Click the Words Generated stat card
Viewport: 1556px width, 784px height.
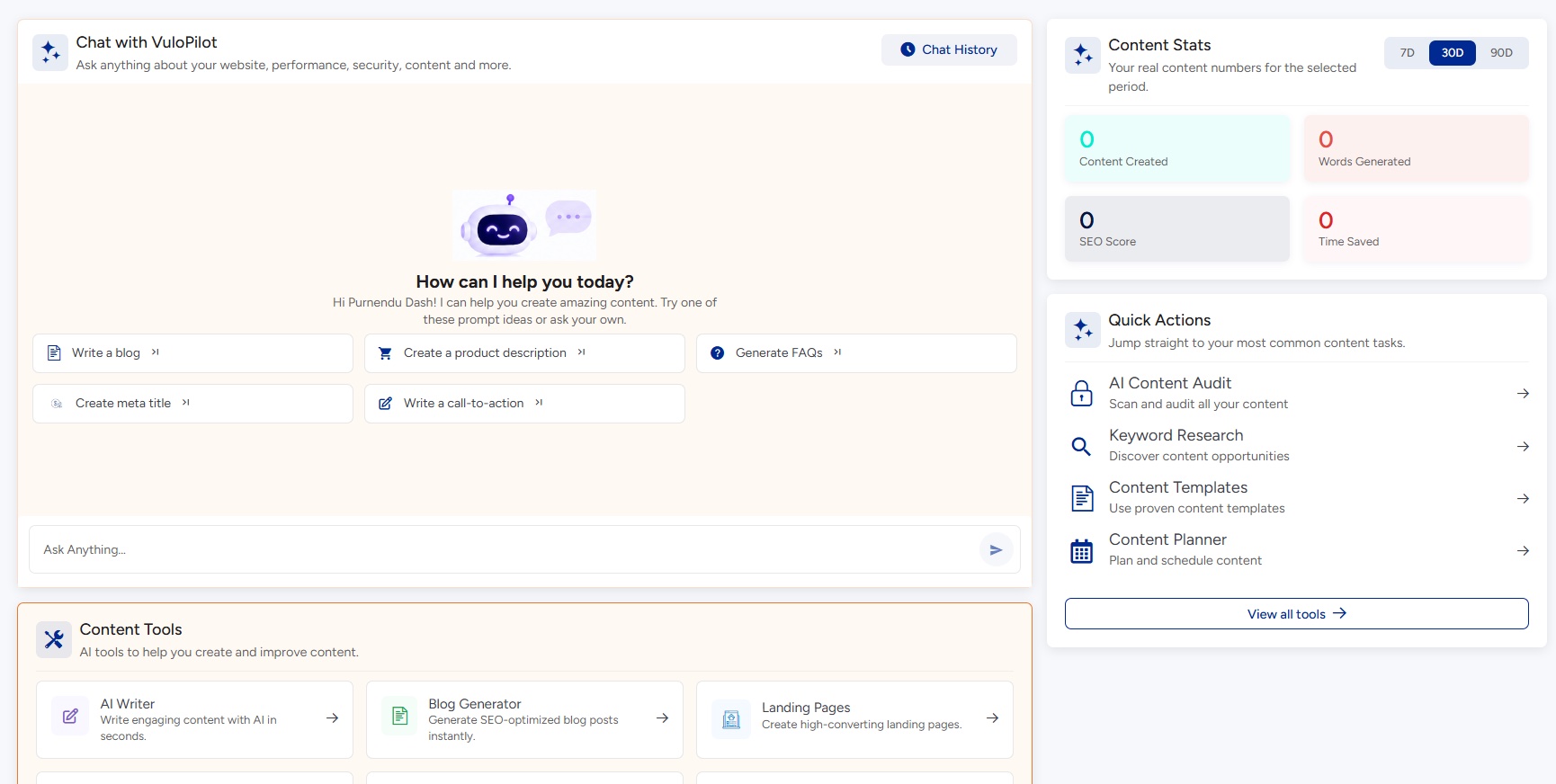click(1417, 148)
